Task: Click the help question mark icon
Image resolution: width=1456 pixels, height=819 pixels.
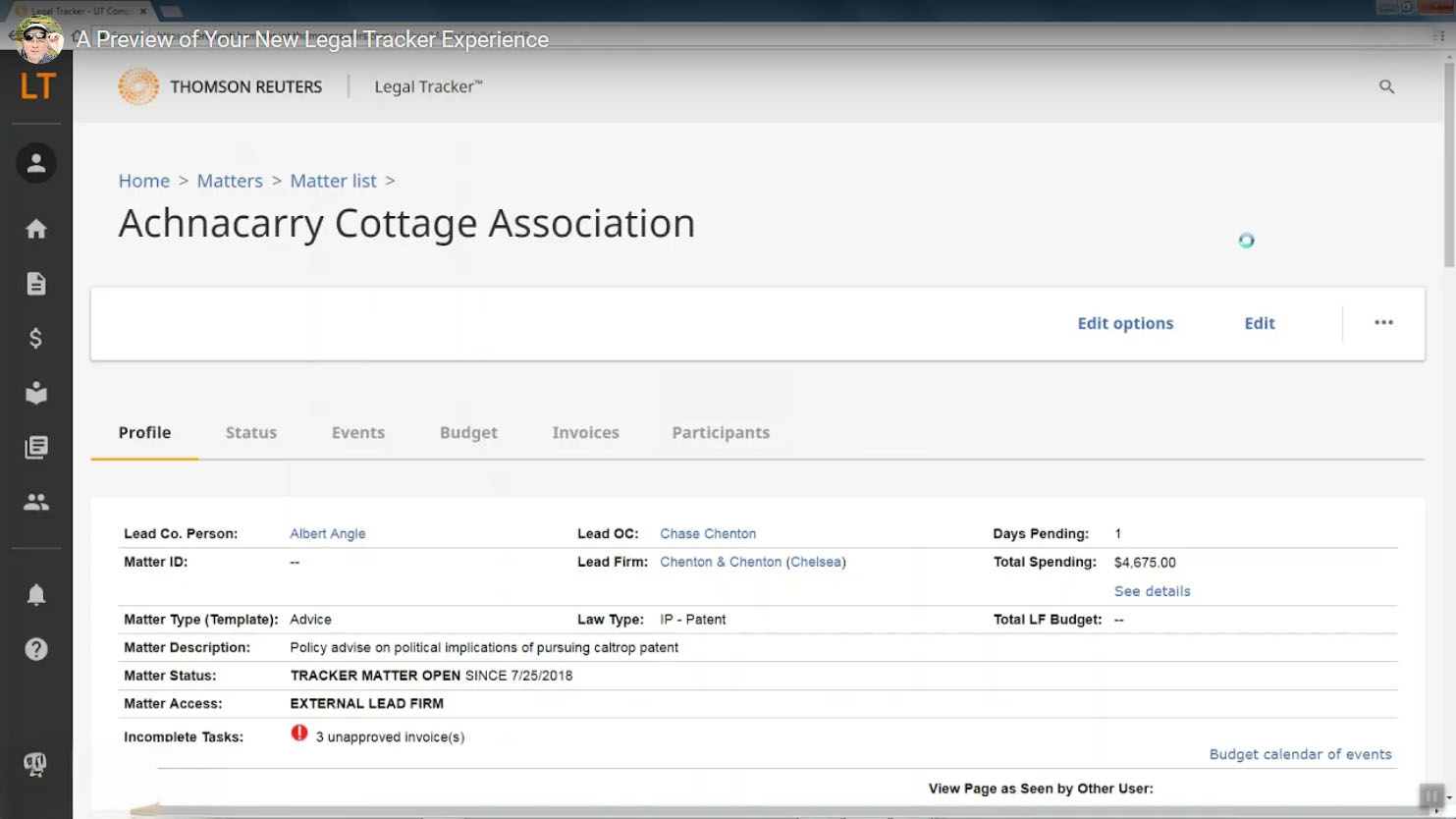Action: (36, 649)
